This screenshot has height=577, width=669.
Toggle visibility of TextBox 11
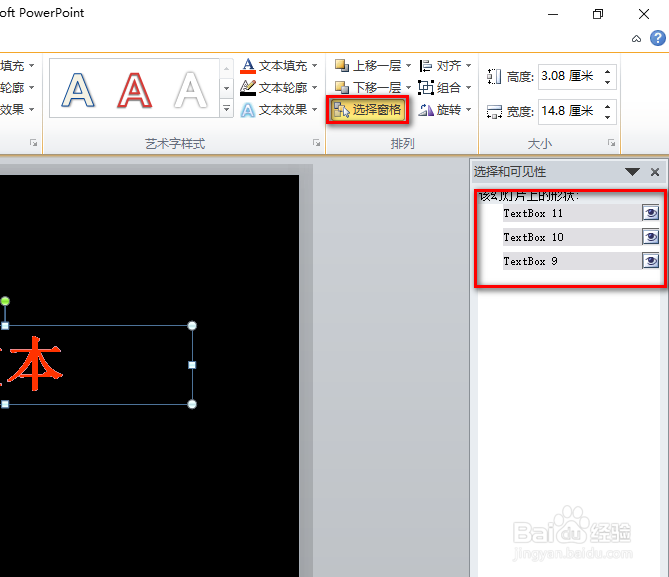pyautogui.click(x=651, y=213)
